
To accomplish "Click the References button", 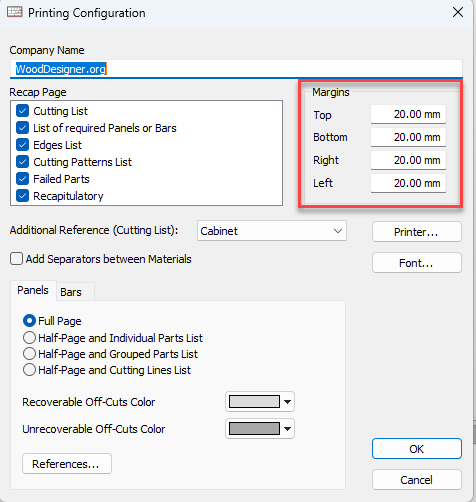I will [x=67, y=463].
